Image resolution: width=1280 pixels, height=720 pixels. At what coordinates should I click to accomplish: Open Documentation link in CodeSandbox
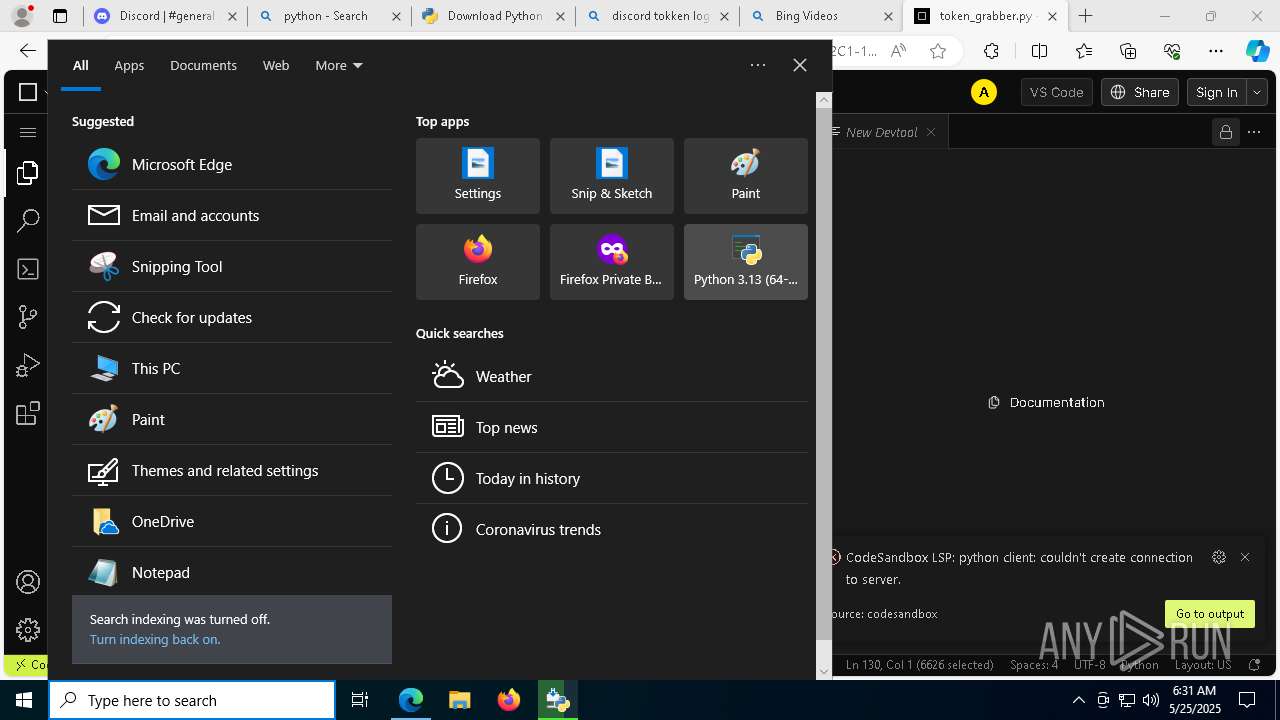pos(1046,402)
